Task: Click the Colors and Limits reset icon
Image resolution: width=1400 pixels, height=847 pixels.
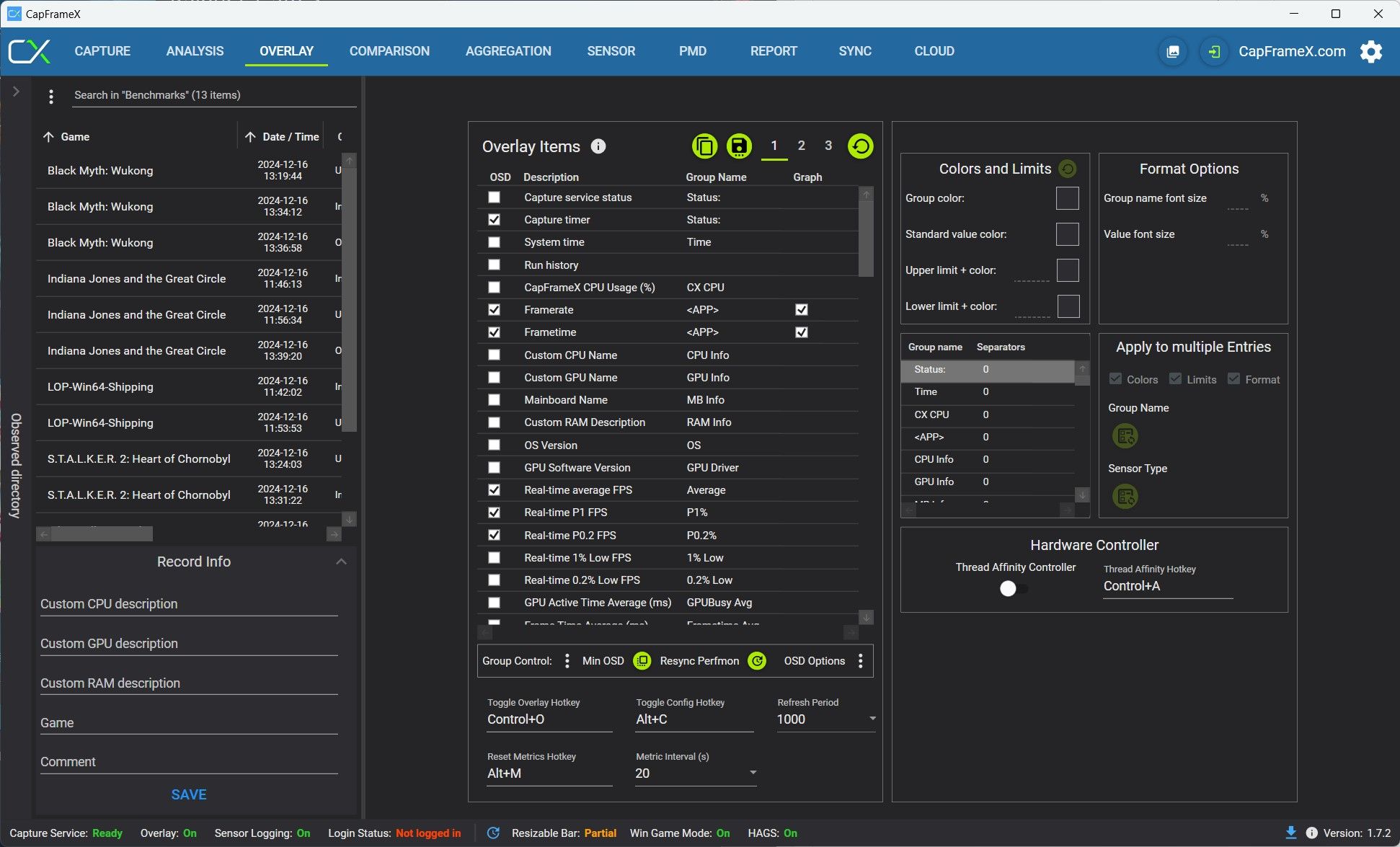Action: coord(1068,169)
